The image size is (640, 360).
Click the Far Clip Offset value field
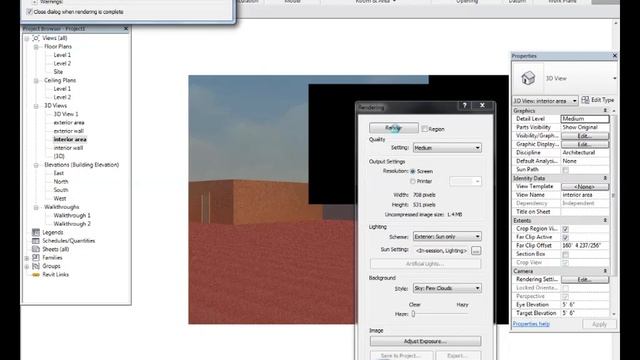[585, 246]
